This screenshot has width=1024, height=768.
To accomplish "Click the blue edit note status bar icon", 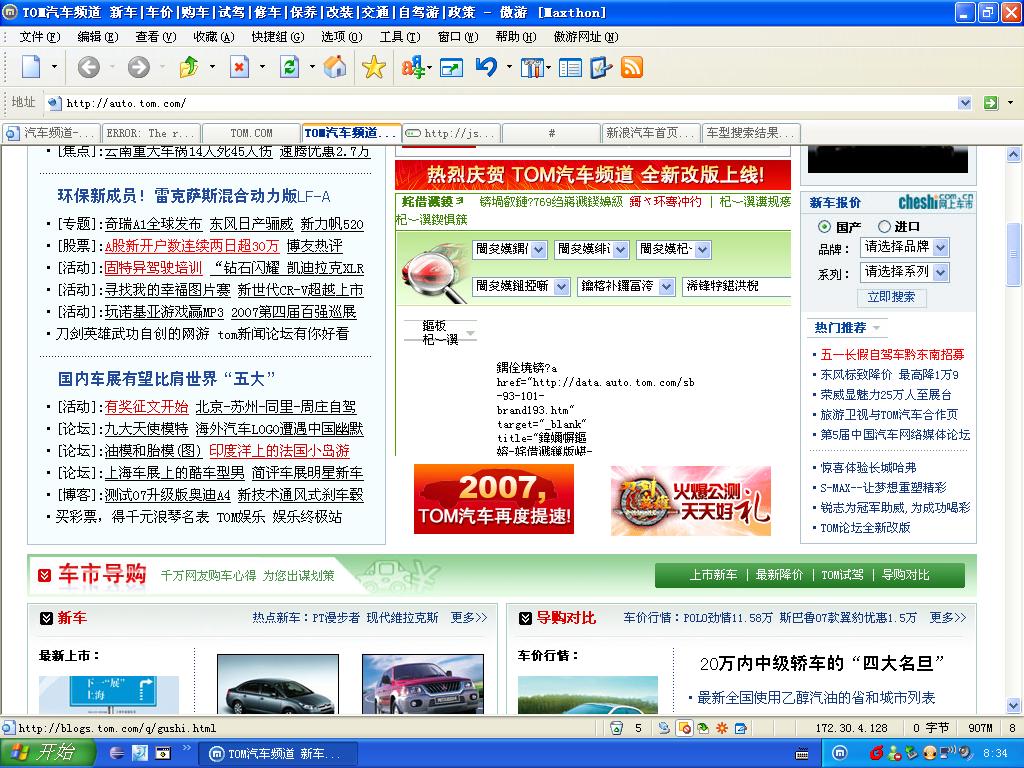I will point(741,728).
